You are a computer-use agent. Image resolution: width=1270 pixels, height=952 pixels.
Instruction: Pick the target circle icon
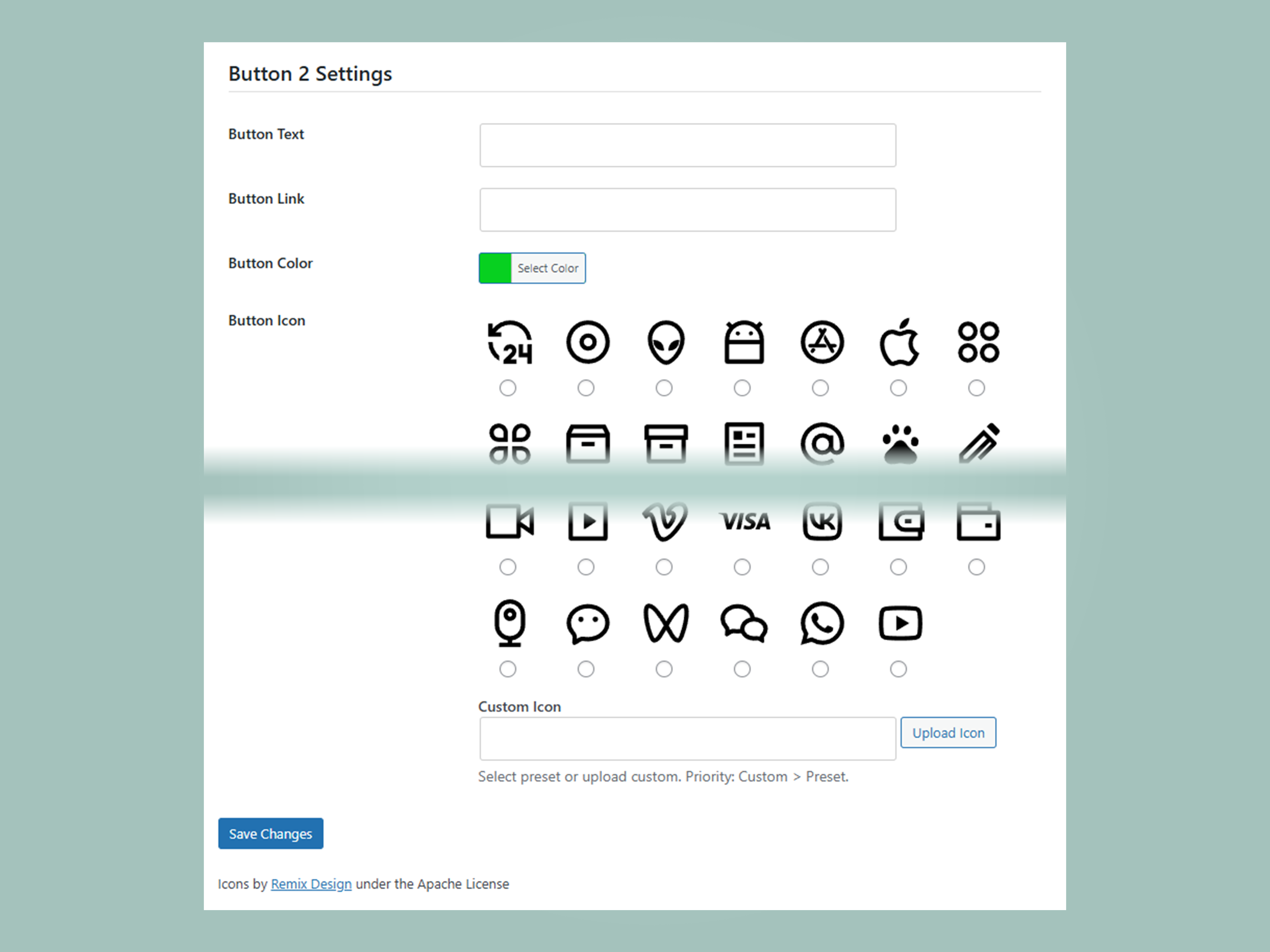(587, 343)
